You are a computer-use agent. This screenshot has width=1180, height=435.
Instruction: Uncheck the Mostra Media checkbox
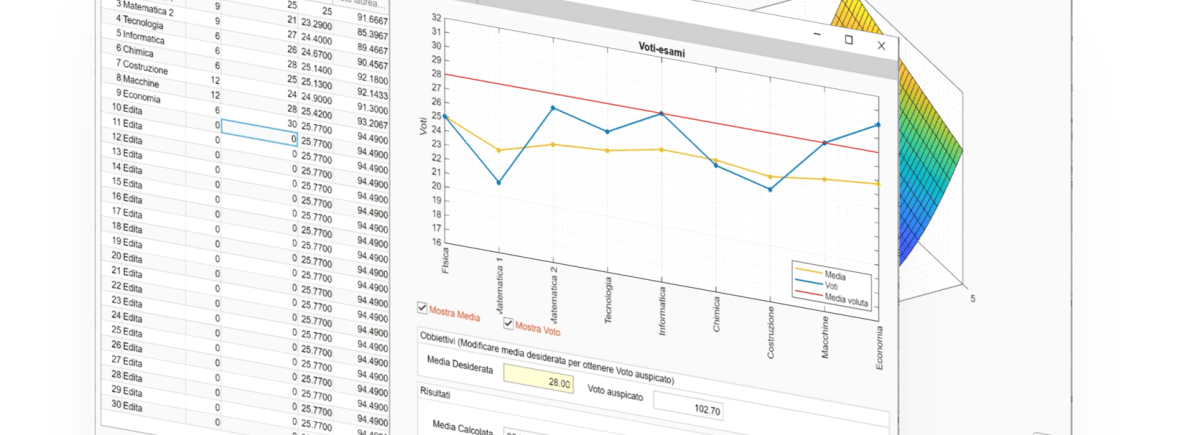pyautogui.click(x=423, y=309)
